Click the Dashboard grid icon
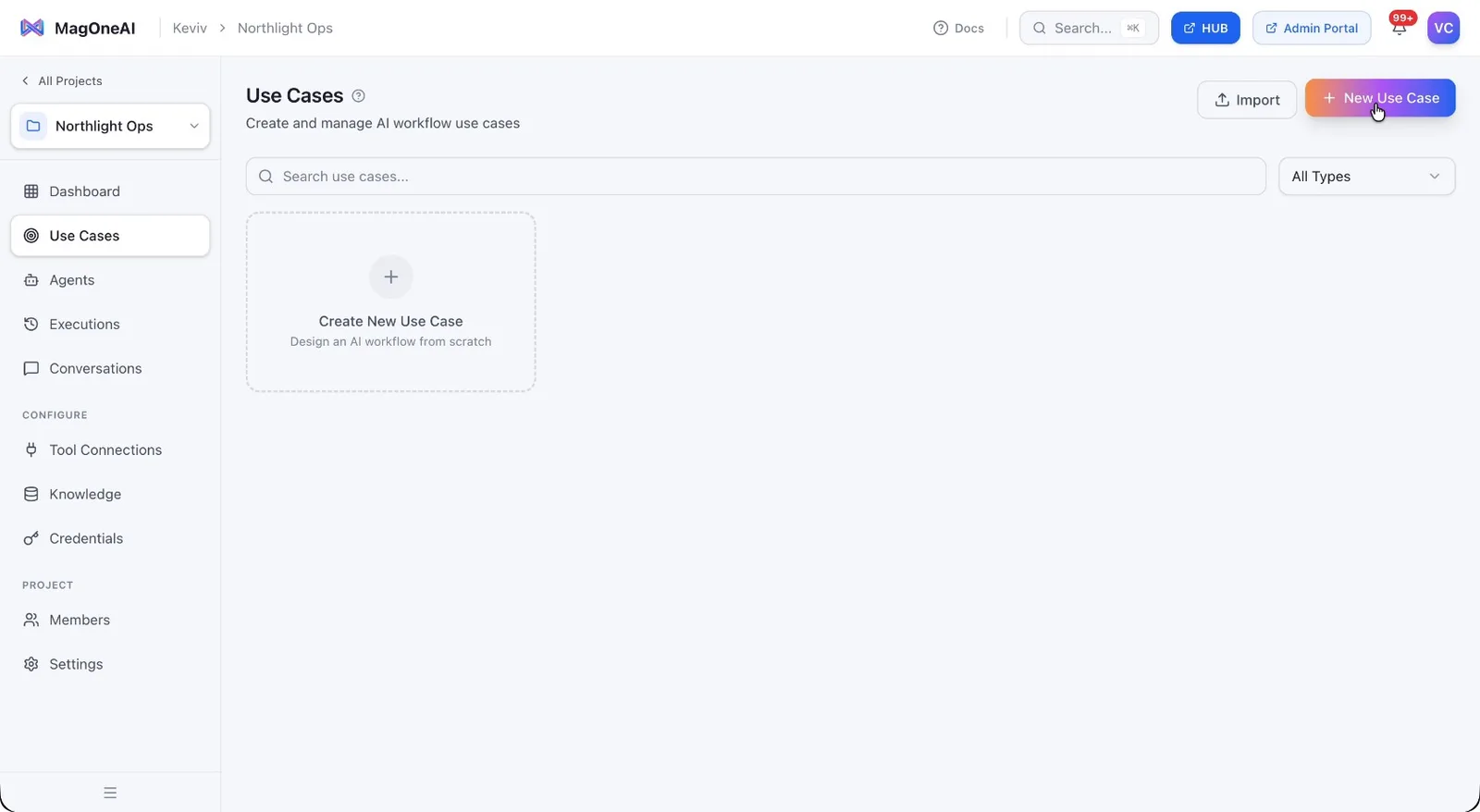The image size is (1480, 812). [x=31, y=191]
